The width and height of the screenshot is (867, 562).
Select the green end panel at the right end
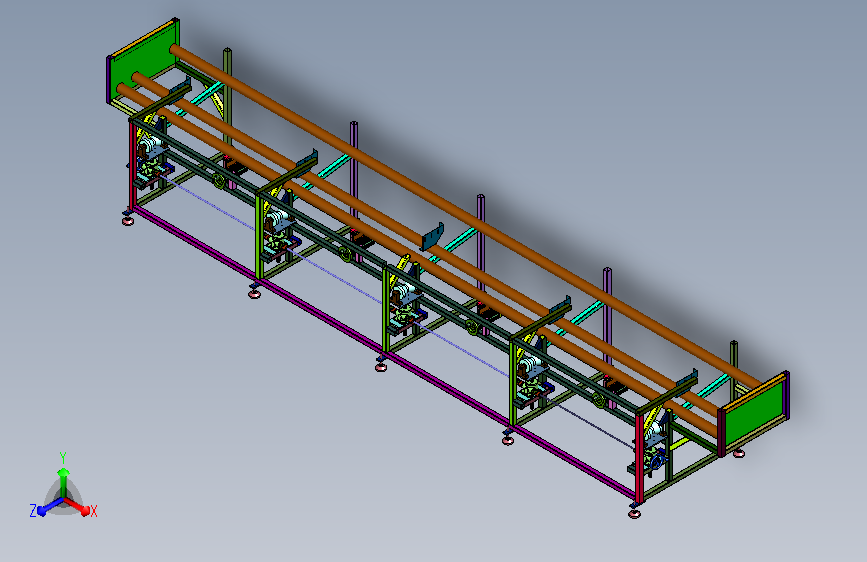(754, 414)
